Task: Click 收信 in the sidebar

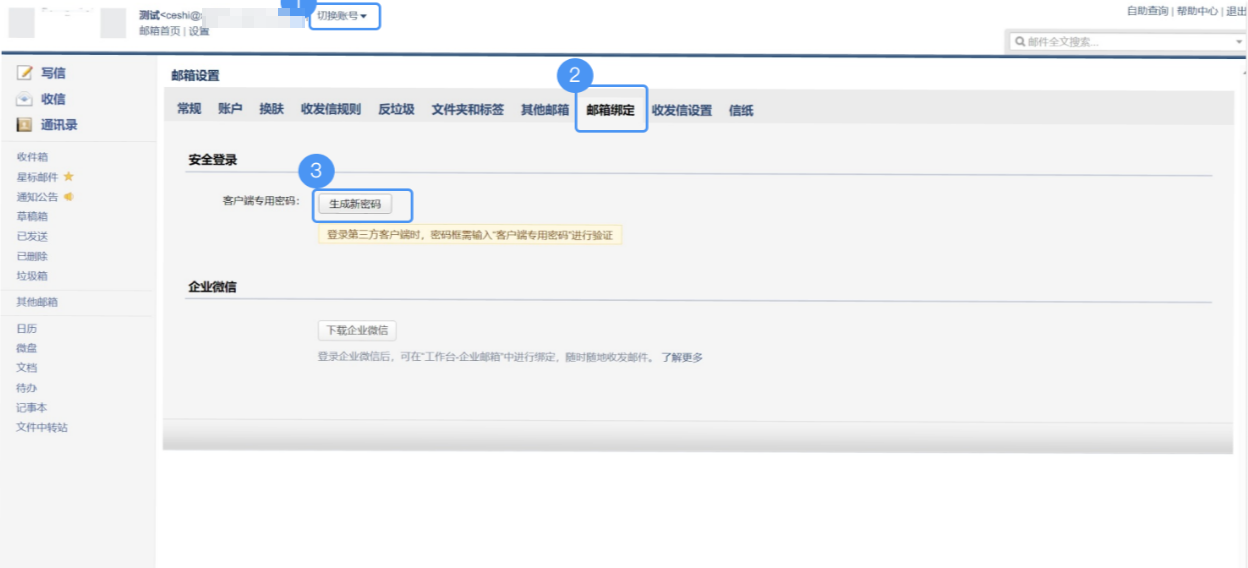Action: point(53,99)
